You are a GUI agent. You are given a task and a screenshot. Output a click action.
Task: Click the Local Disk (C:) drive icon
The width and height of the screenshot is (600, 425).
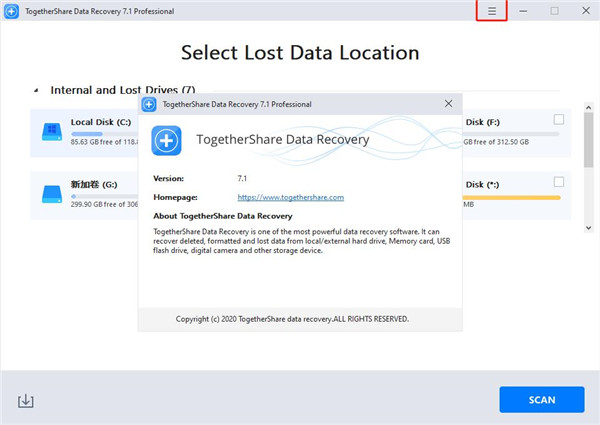(49, 131)
